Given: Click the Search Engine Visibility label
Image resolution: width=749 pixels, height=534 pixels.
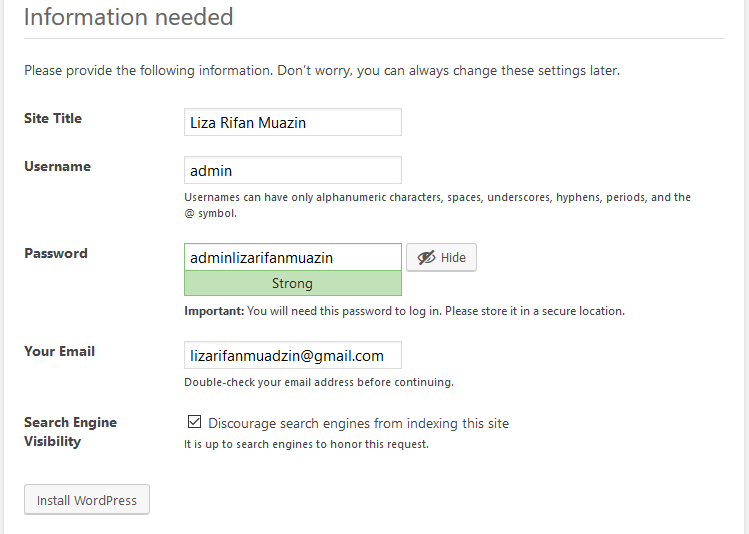Looking at the screenshot, I should pyautogui.click(x=70, y=431).
